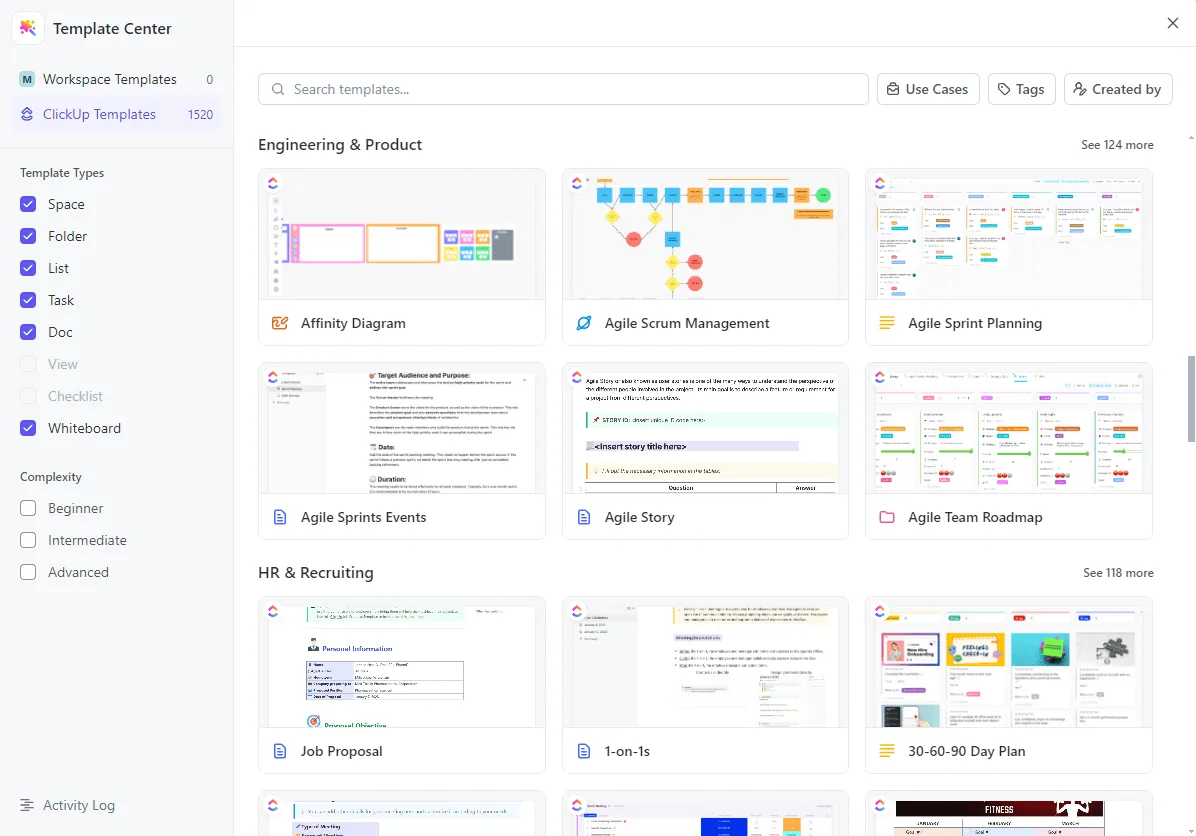Screen dimensions: 1196x836
Task: Click the 30-60-90 Day Plan preview thumbnail
Action: click(1009, 662)
